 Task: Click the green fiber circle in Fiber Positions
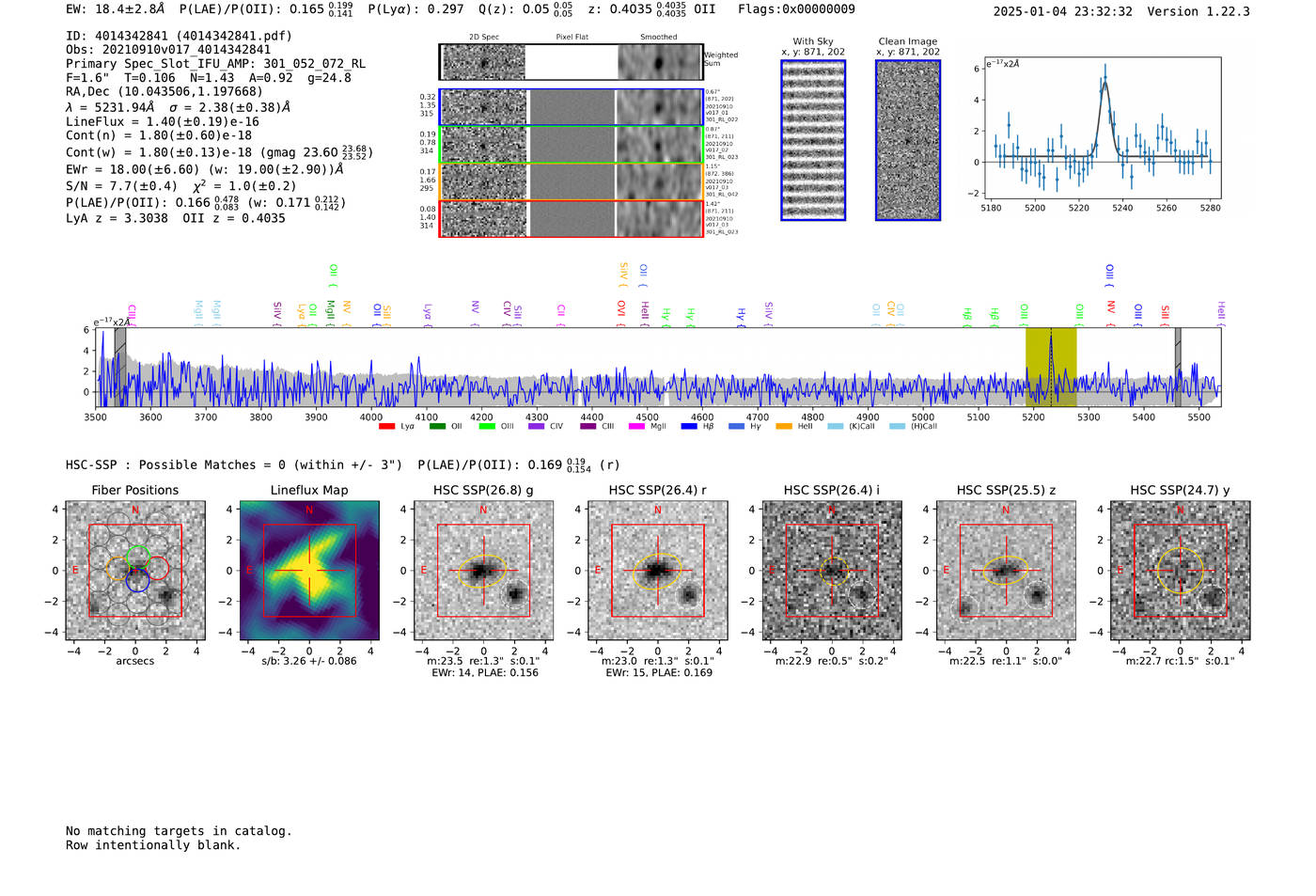(x=137, y=556)
